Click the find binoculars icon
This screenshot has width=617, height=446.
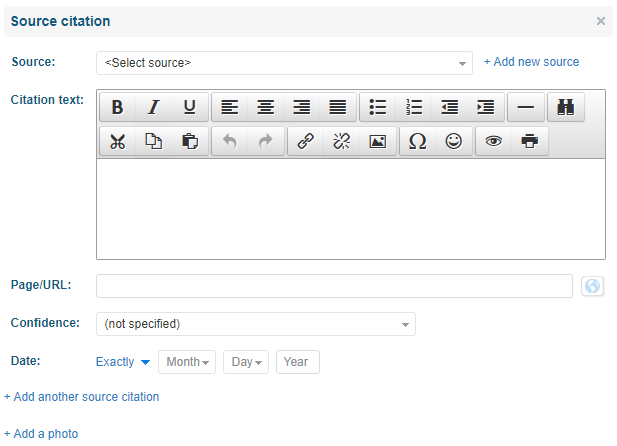coord(566,107)
